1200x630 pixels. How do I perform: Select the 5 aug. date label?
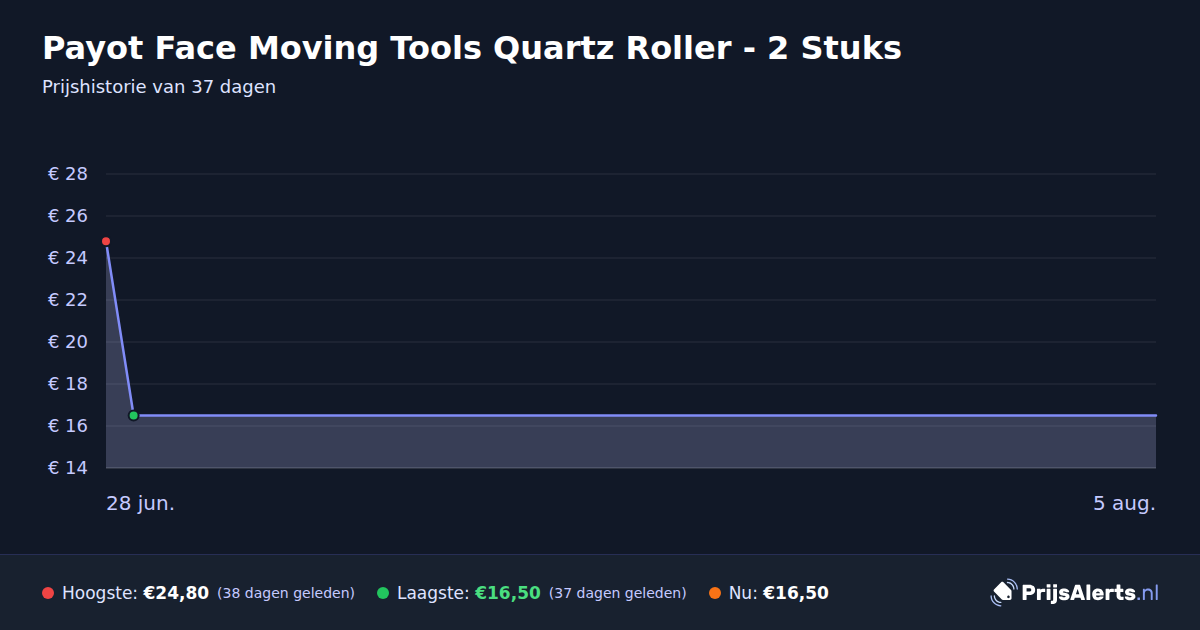click(x=1124, y=503)
